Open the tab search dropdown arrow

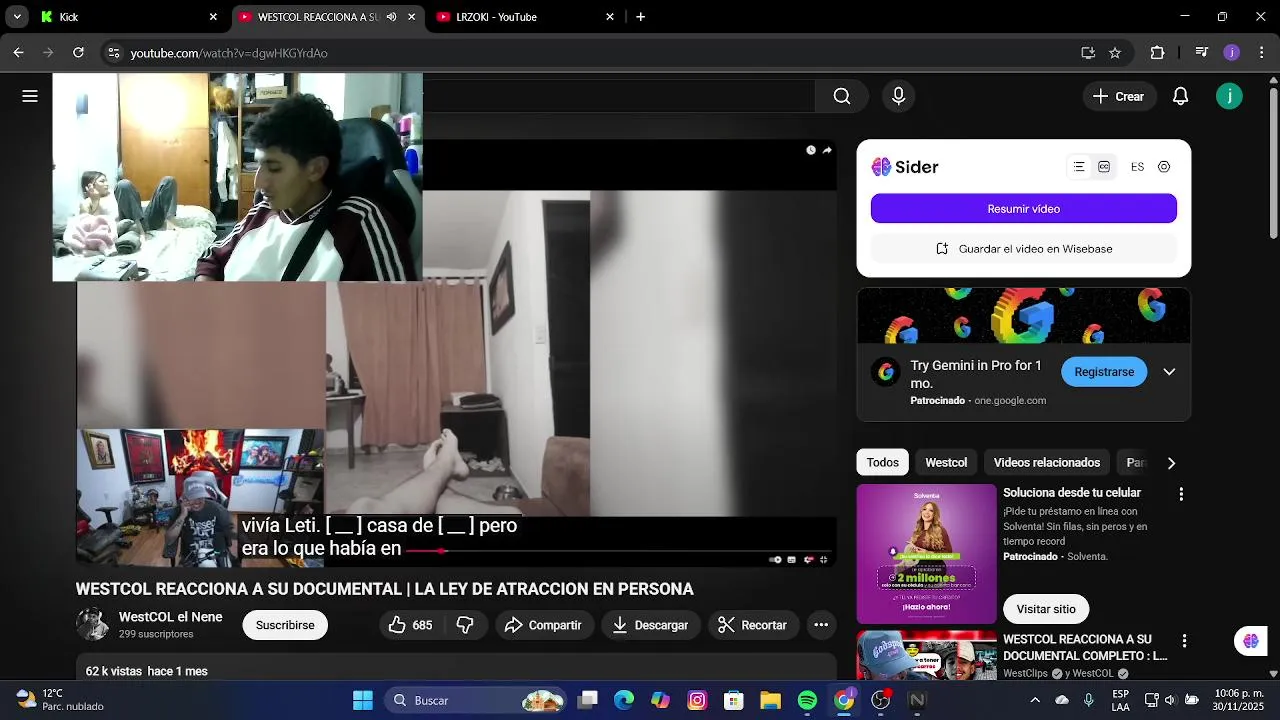(16, 17)
